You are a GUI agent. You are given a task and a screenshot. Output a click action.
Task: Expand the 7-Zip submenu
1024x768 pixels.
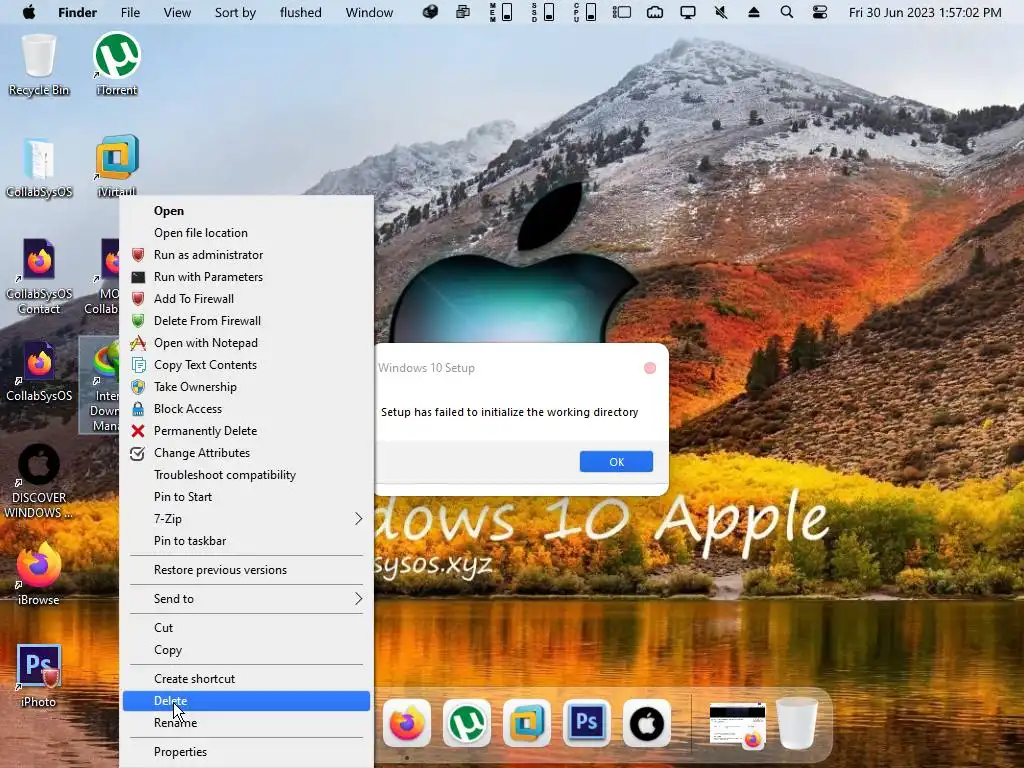[246, 519]
